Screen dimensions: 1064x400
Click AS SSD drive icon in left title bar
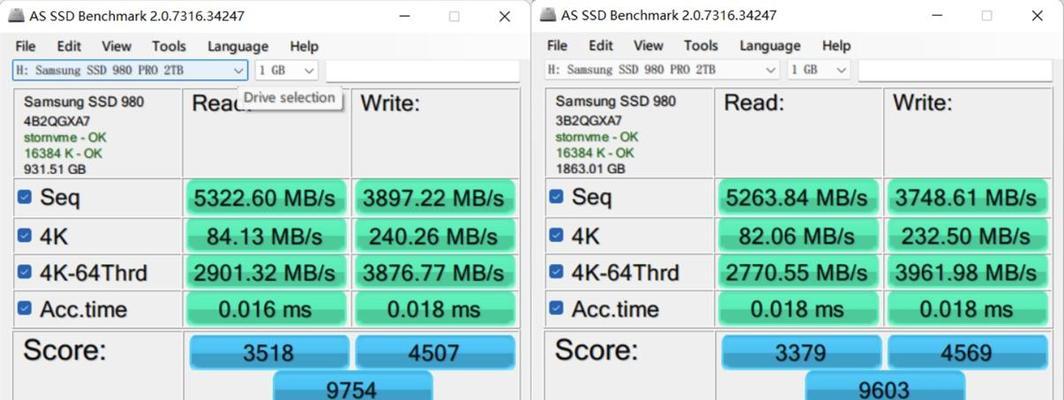click(x=16, y=16)
